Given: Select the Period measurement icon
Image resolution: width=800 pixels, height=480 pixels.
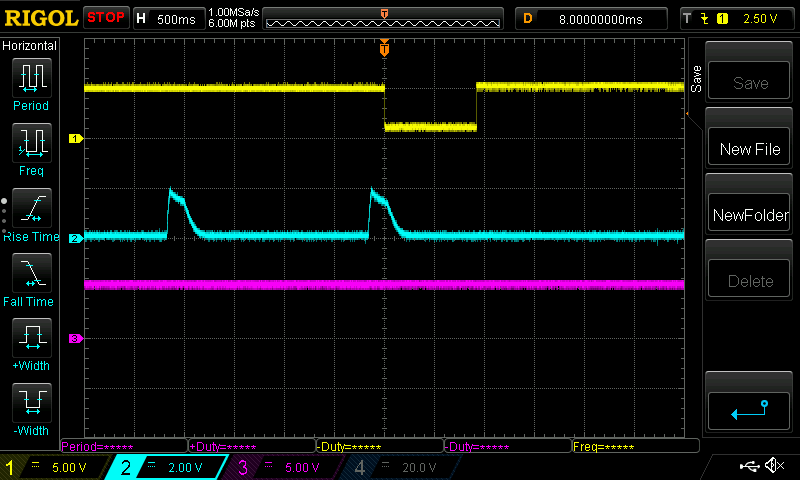Looking at the screenshot, I should tap(32, 78).
